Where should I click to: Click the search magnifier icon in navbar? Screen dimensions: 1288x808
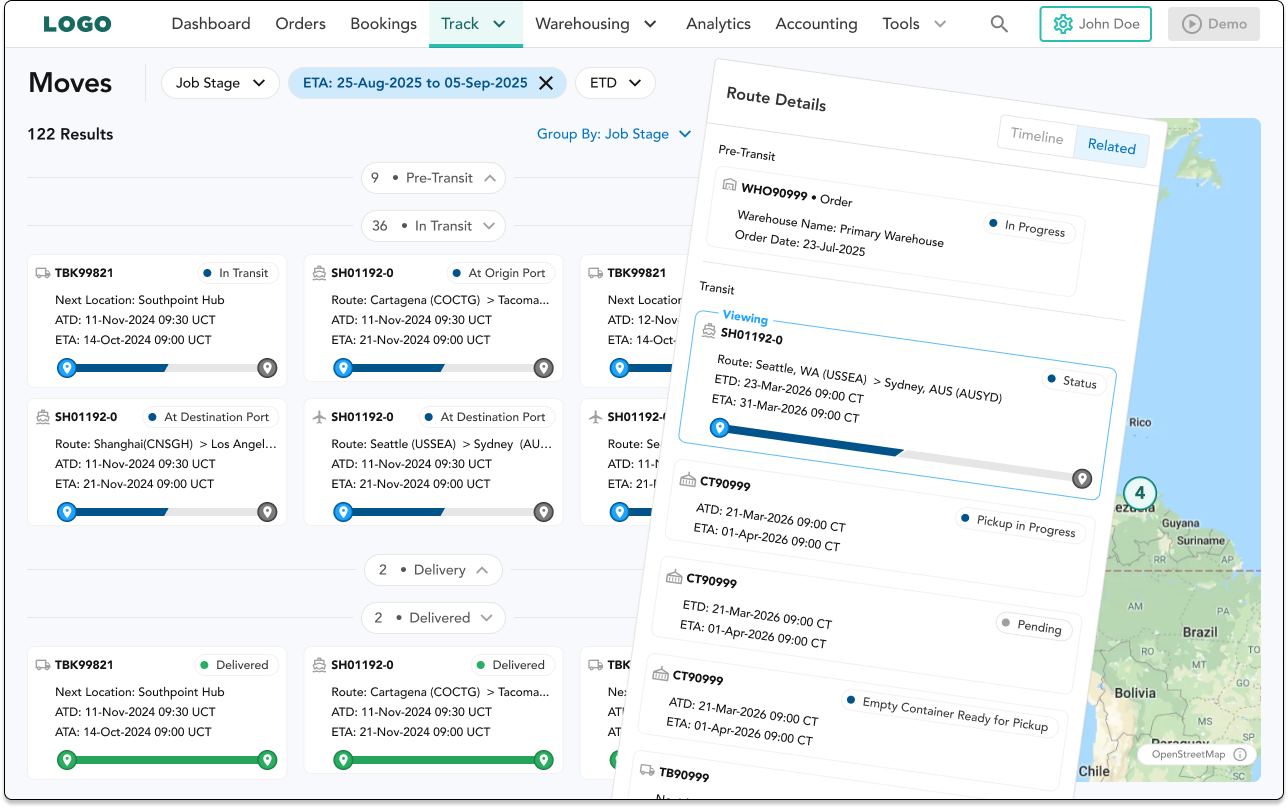999,24
